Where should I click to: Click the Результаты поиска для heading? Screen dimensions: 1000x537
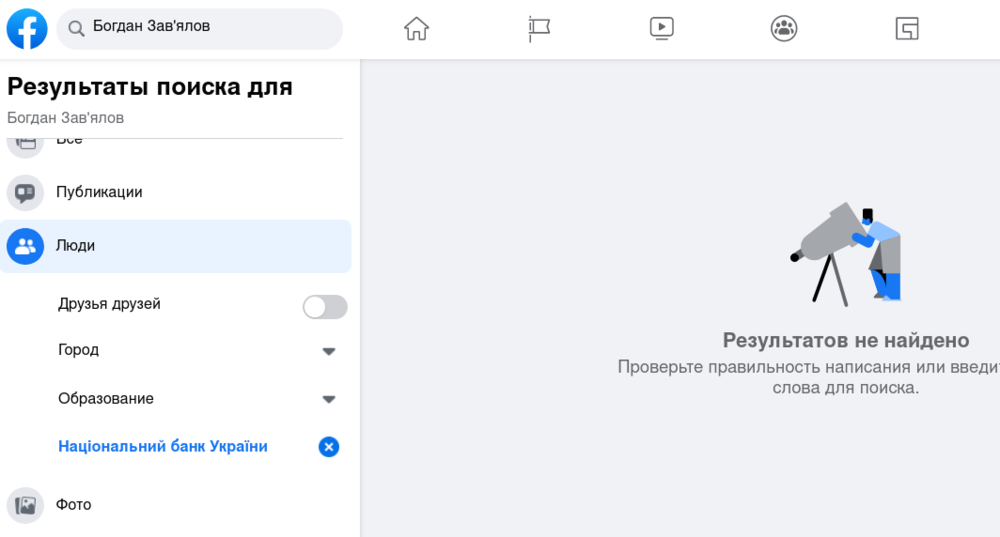pyautogui.click(x=150, y=87)
